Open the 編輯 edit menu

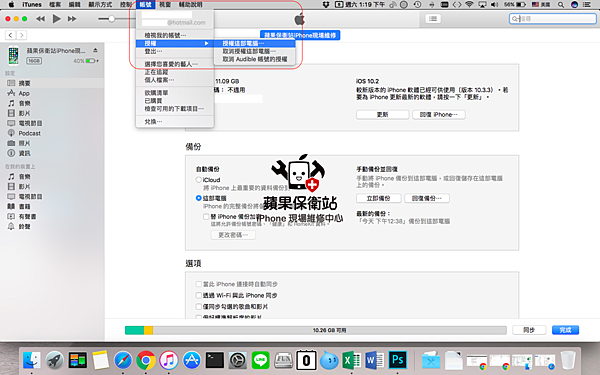coord(75,5)
